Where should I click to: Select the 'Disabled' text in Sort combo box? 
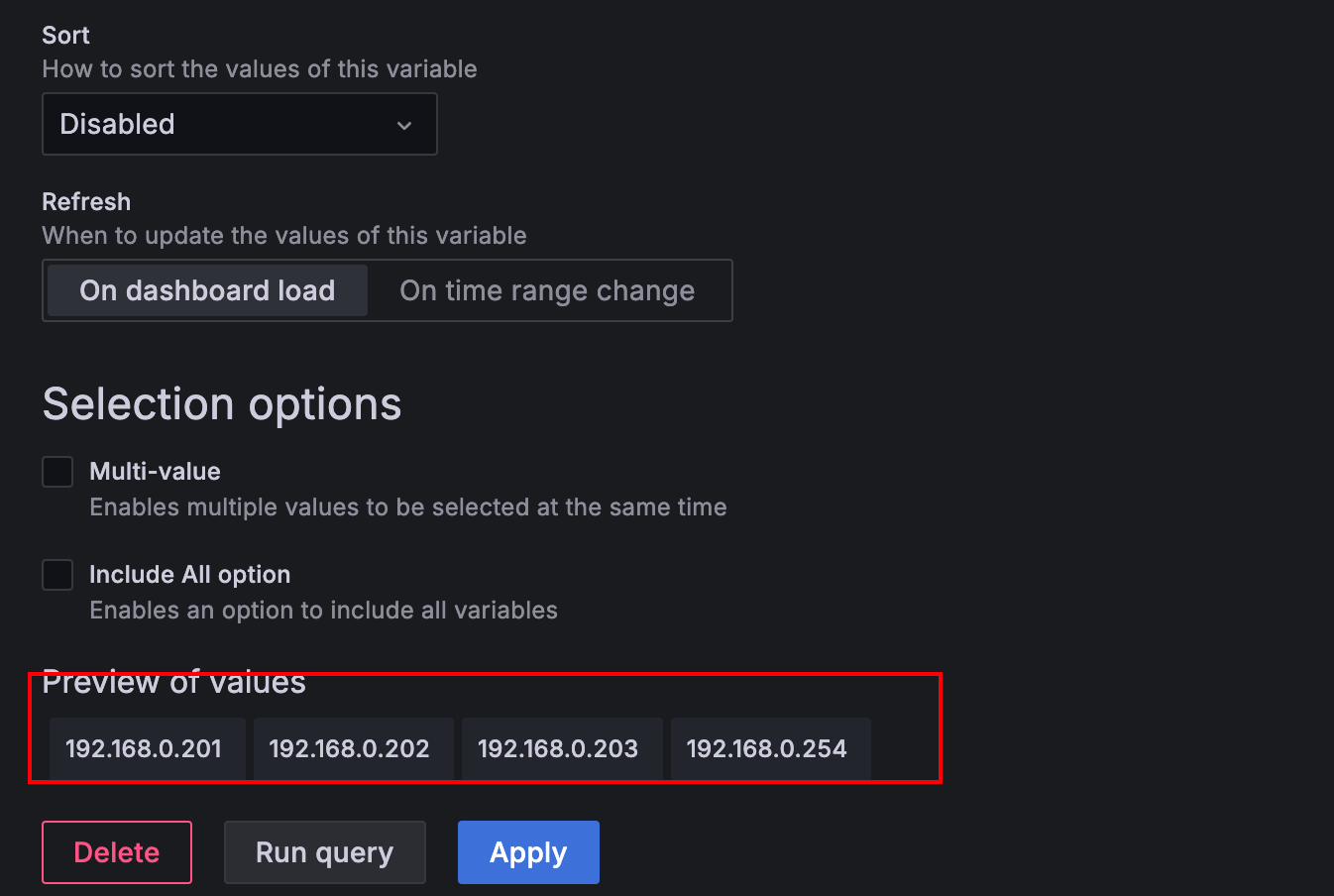117,124
